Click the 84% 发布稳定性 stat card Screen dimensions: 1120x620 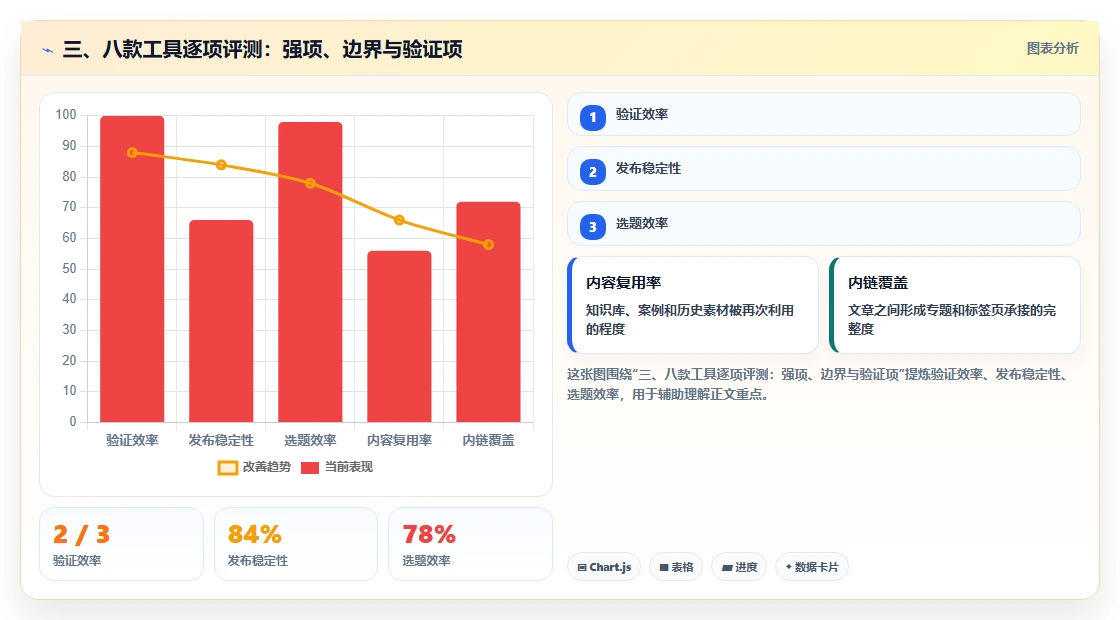296,544
